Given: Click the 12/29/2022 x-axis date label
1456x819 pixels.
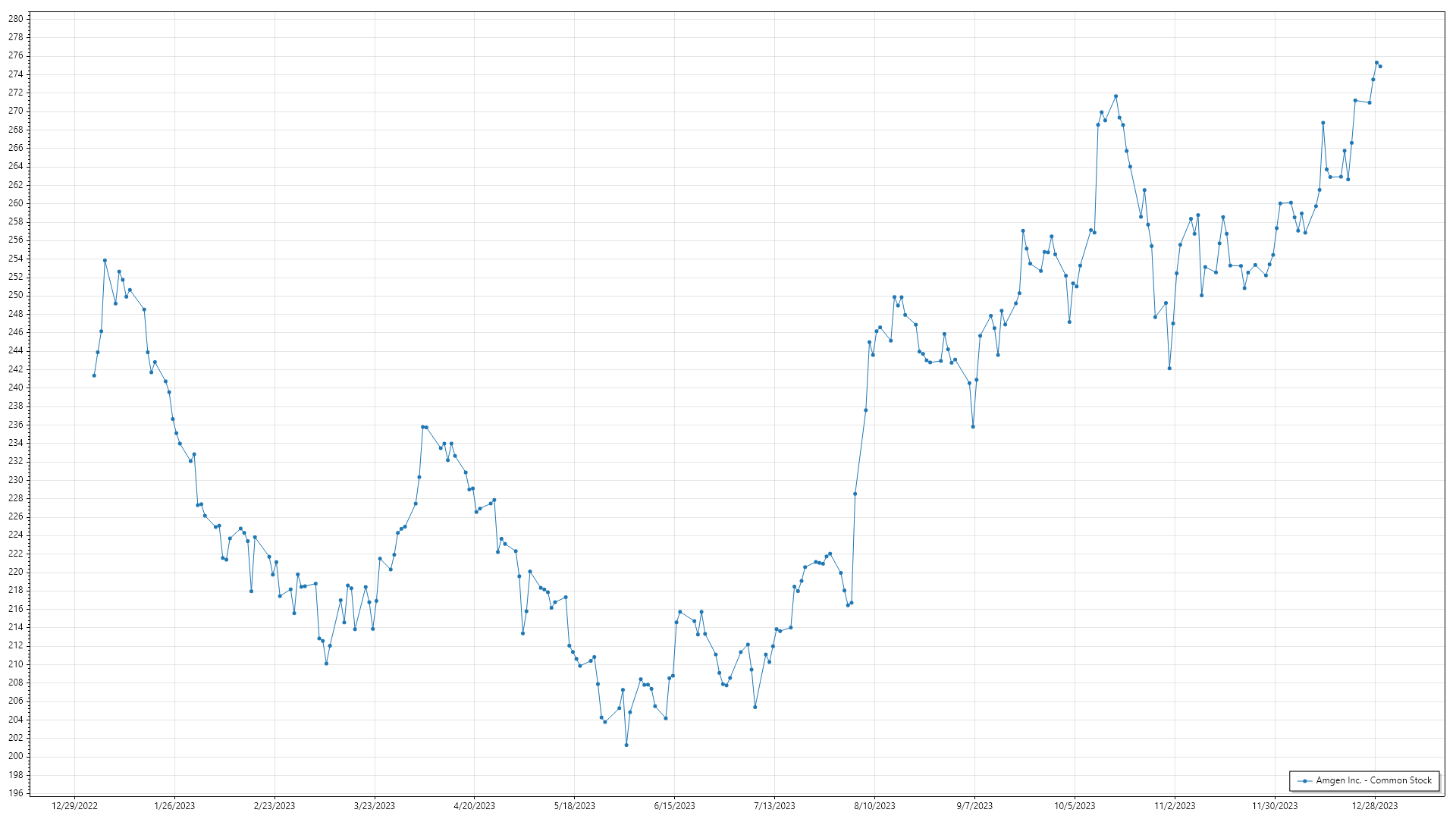Looking at the screenshot, I should click(74, 806).
